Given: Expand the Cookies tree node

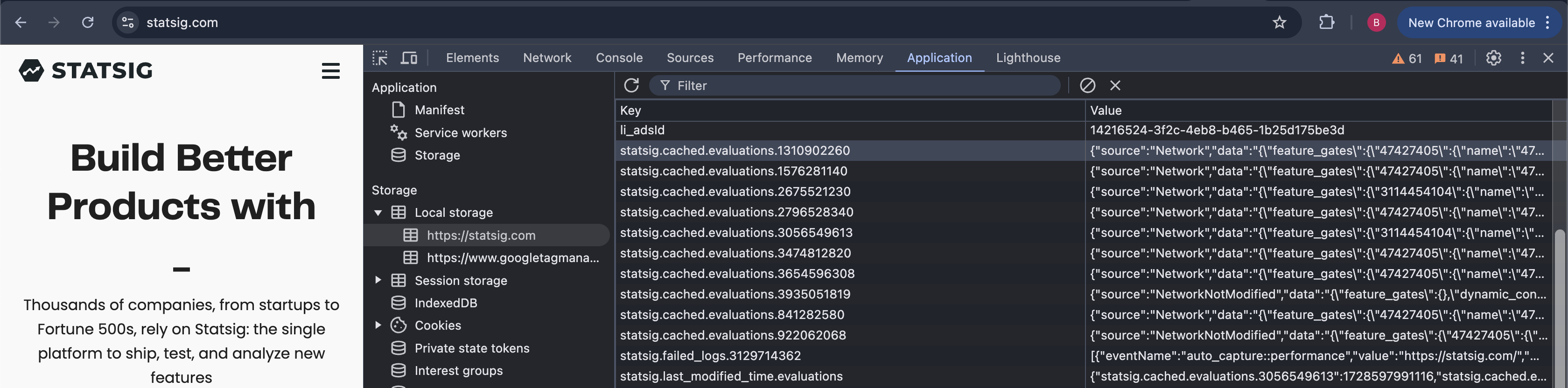Looking at the screenshot, I should point(378,325).
